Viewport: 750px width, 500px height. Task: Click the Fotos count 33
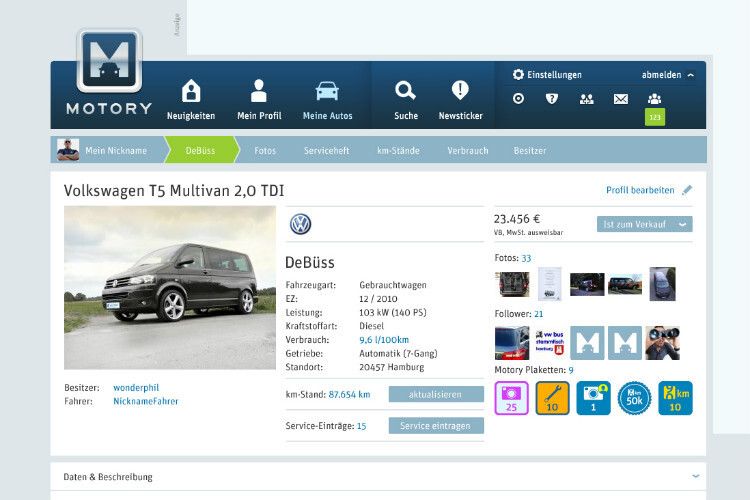point(526,258)
